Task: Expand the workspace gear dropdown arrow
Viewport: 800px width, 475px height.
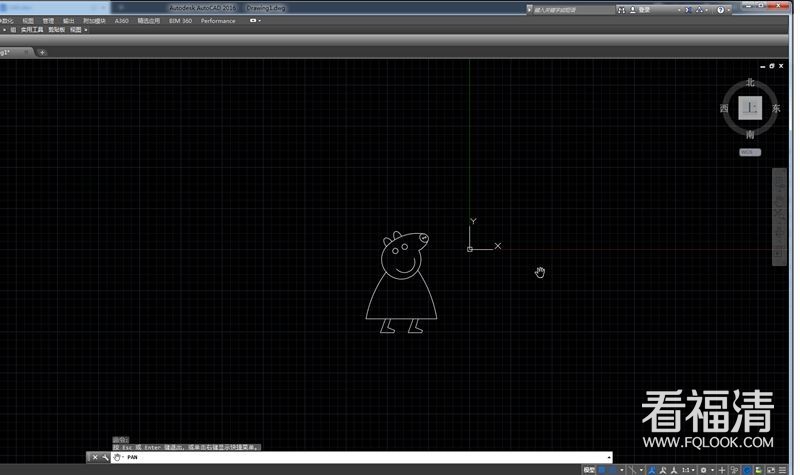Action: click(x=712, y=470)
